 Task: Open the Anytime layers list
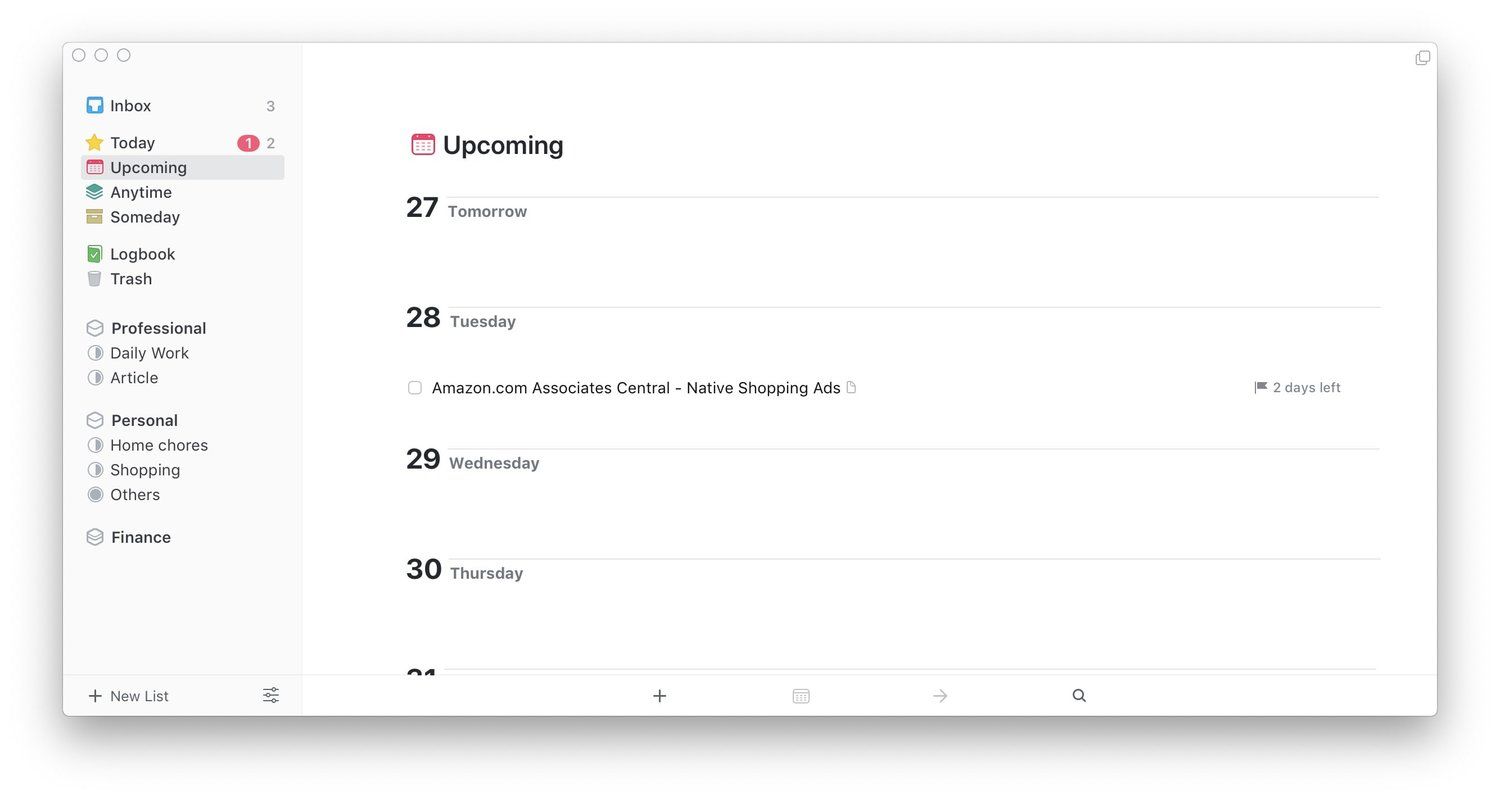140,192
